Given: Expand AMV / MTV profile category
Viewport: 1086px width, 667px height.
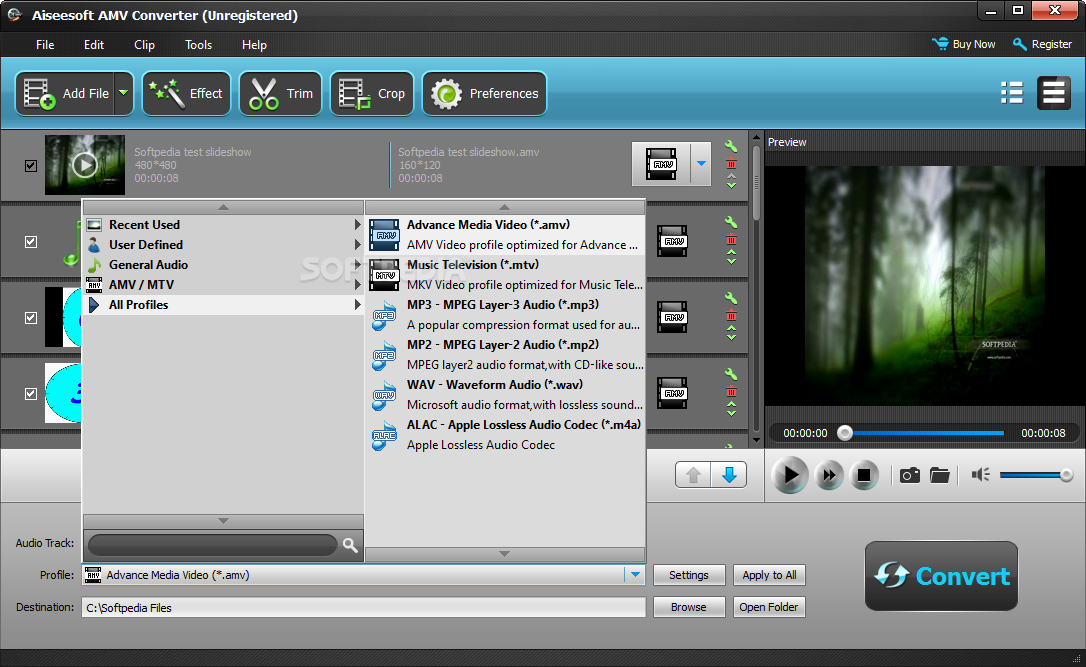Looking at the screenshot, I should click(223, 285).
